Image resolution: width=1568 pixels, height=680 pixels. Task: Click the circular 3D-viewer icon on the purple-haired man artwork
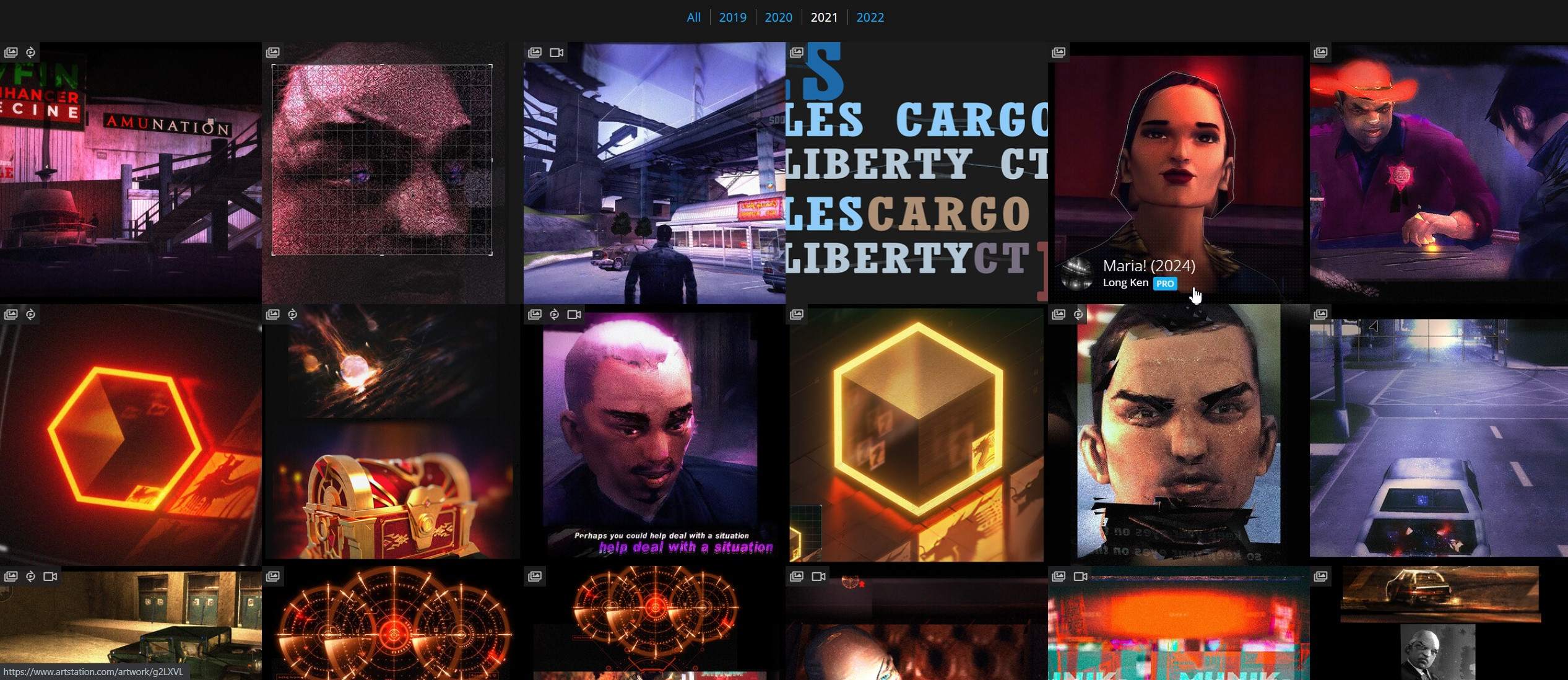point(554,315)
